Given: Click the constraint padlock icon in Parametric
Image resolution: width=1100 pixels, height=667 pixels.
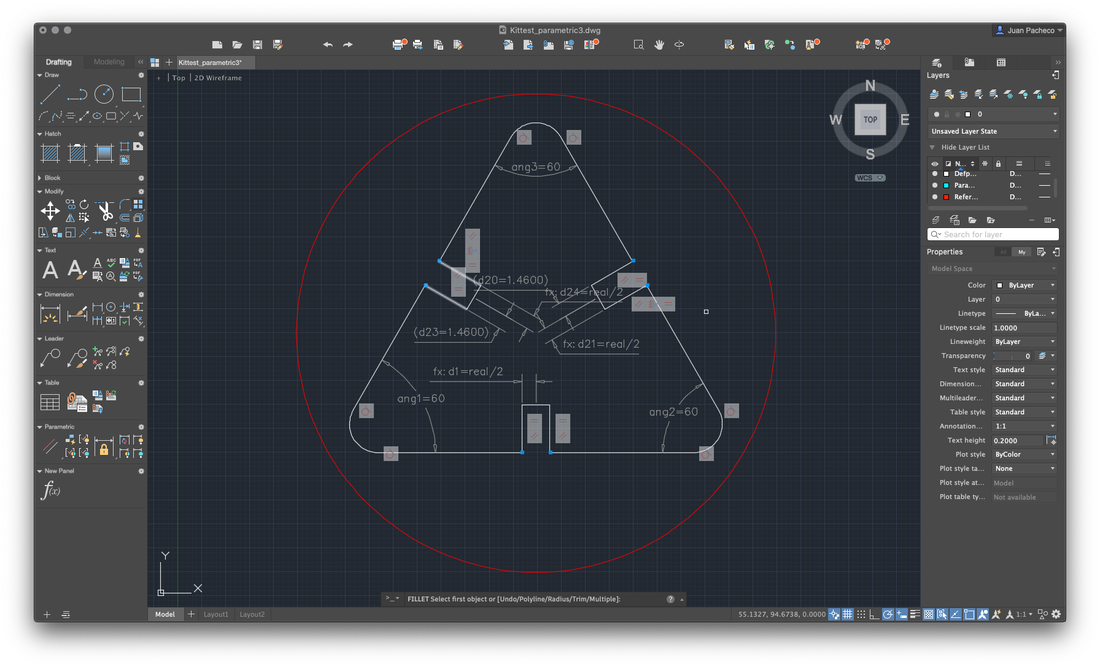Looking at the screenshot, I should click(x=104, y=448).
